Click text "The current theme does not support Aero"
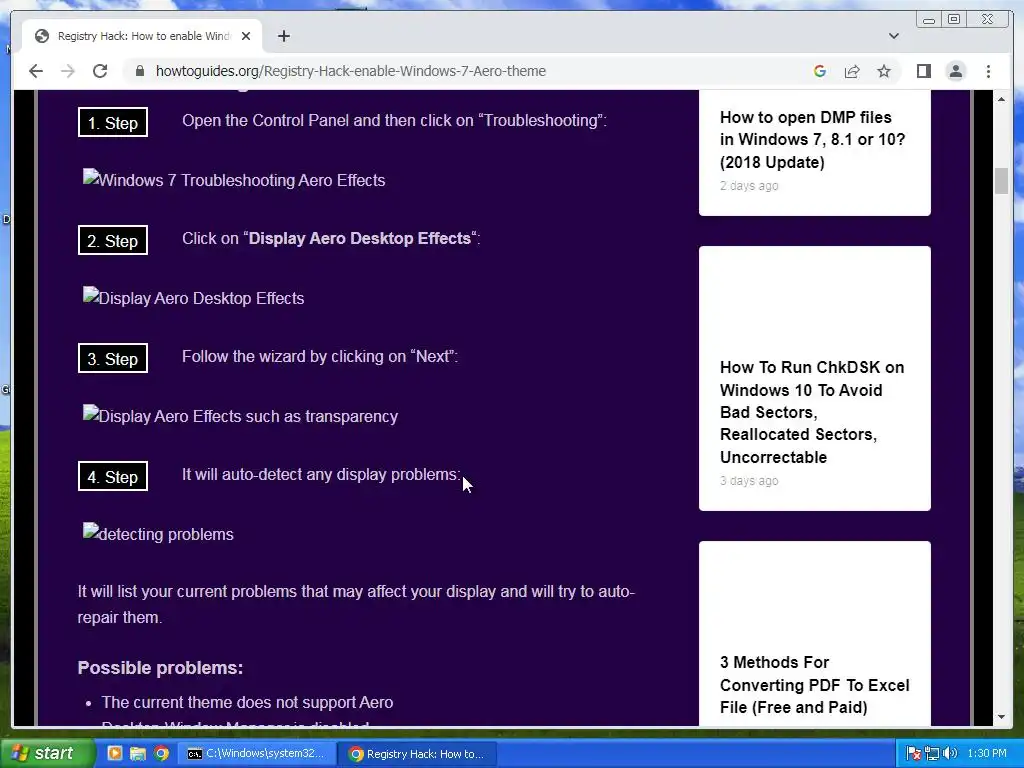This screenshot has width=1024, height=768. click(x=248, y=702)
